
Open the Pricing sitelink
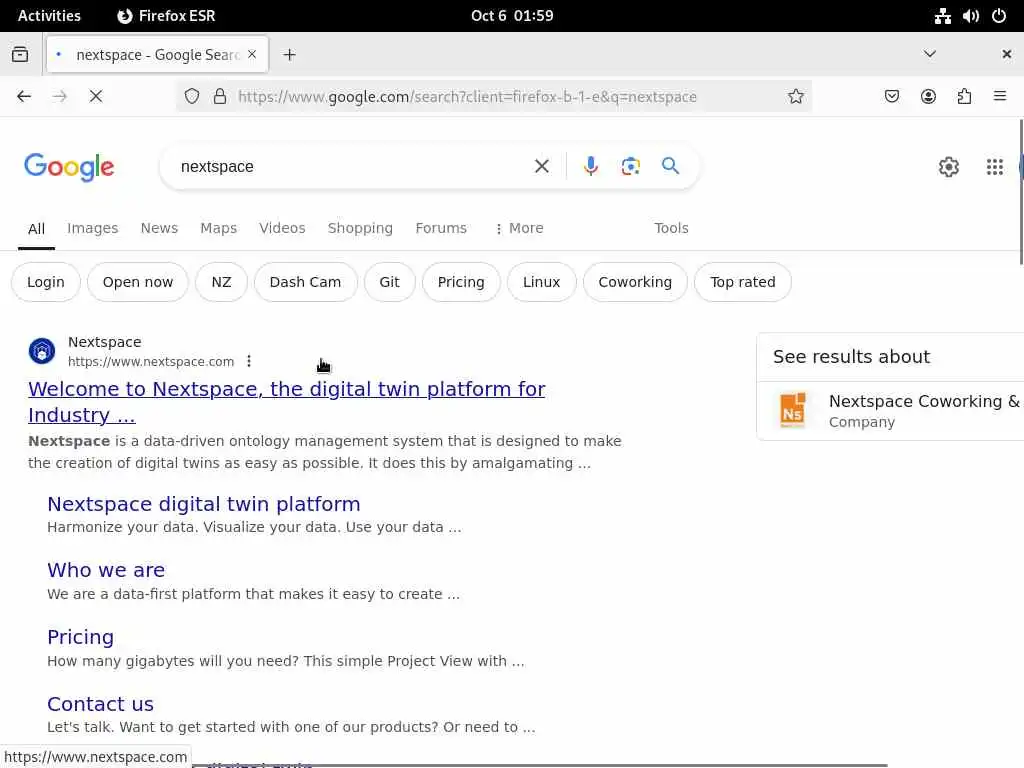click(80, 637)
